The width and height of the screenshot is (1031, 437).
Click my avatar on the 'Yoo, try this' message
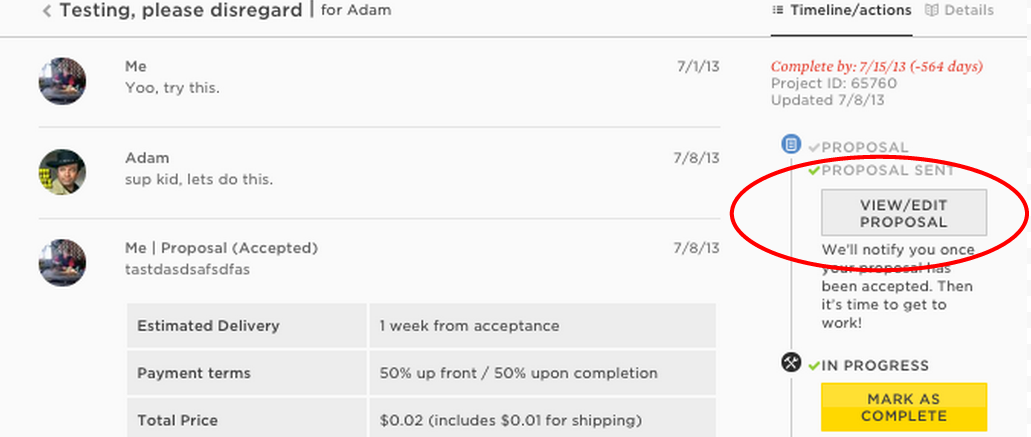pos(62,81)
